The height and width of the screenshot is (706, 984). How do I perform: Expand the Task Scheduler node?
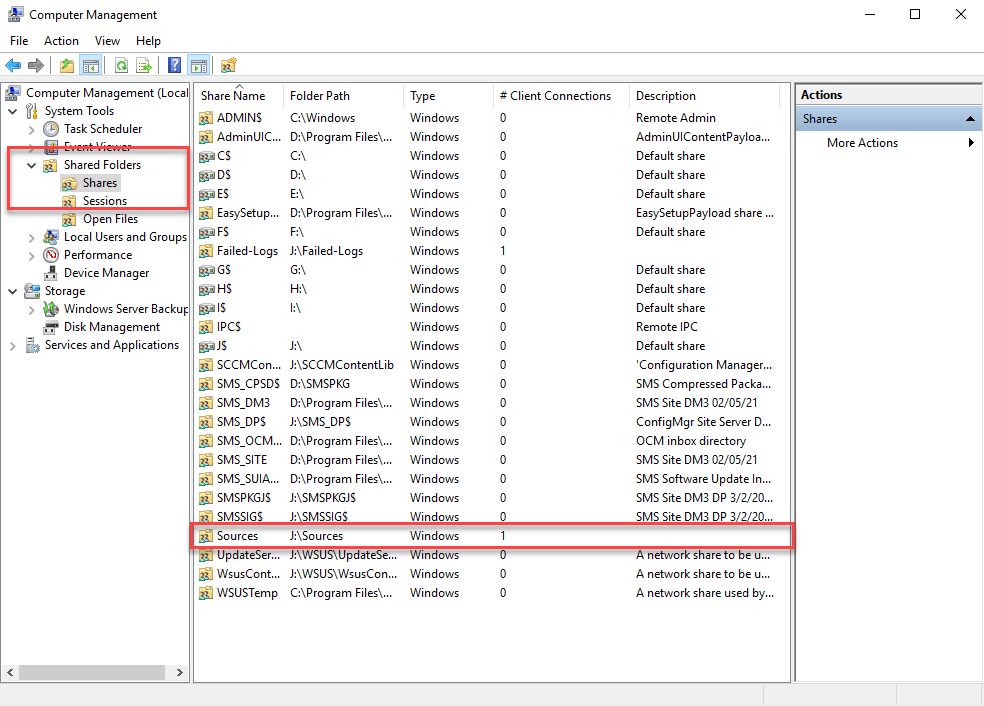(31, 129)
